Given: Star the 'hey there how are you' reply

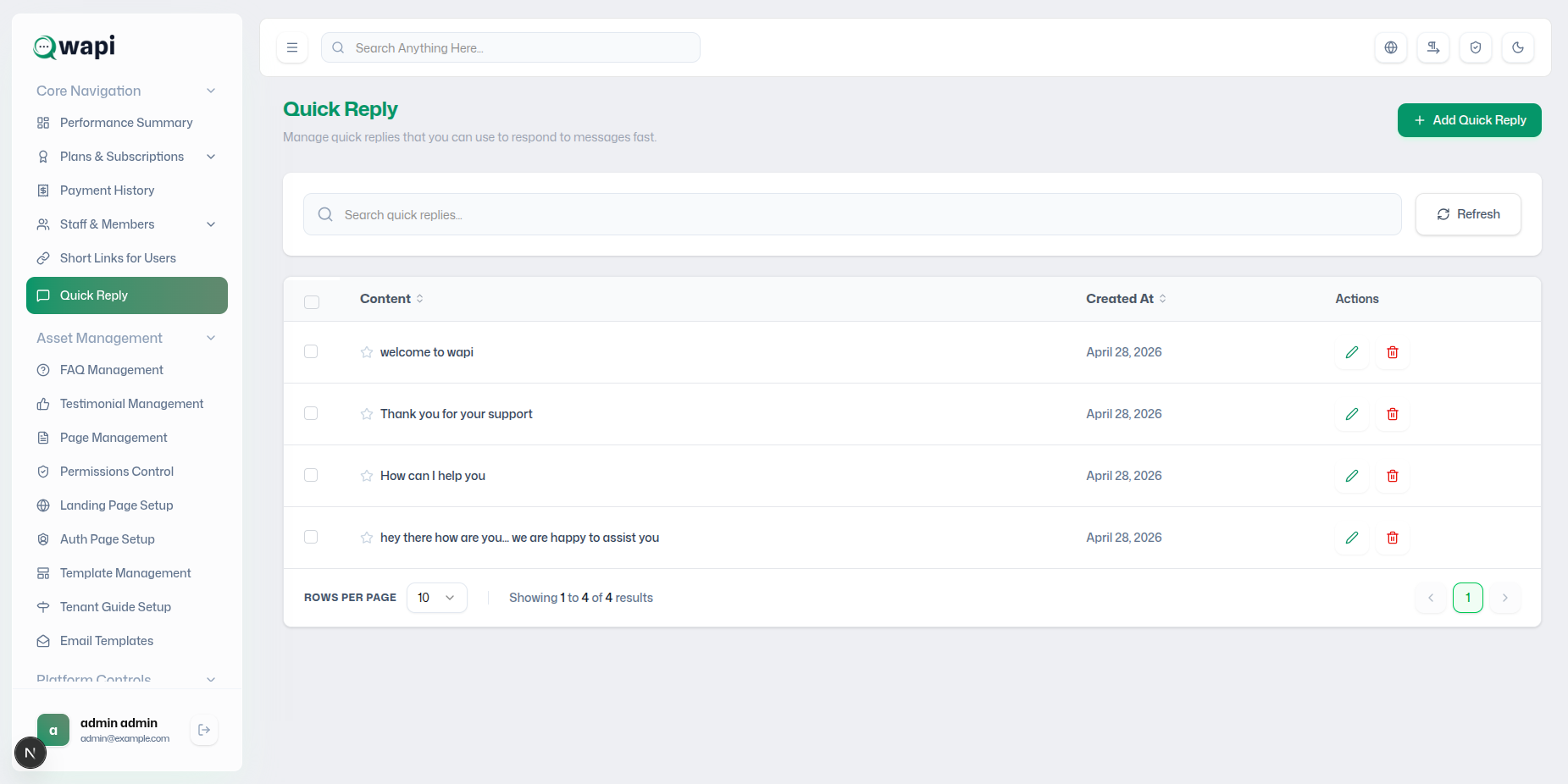Looking at the screenshot, I should 367,538.
